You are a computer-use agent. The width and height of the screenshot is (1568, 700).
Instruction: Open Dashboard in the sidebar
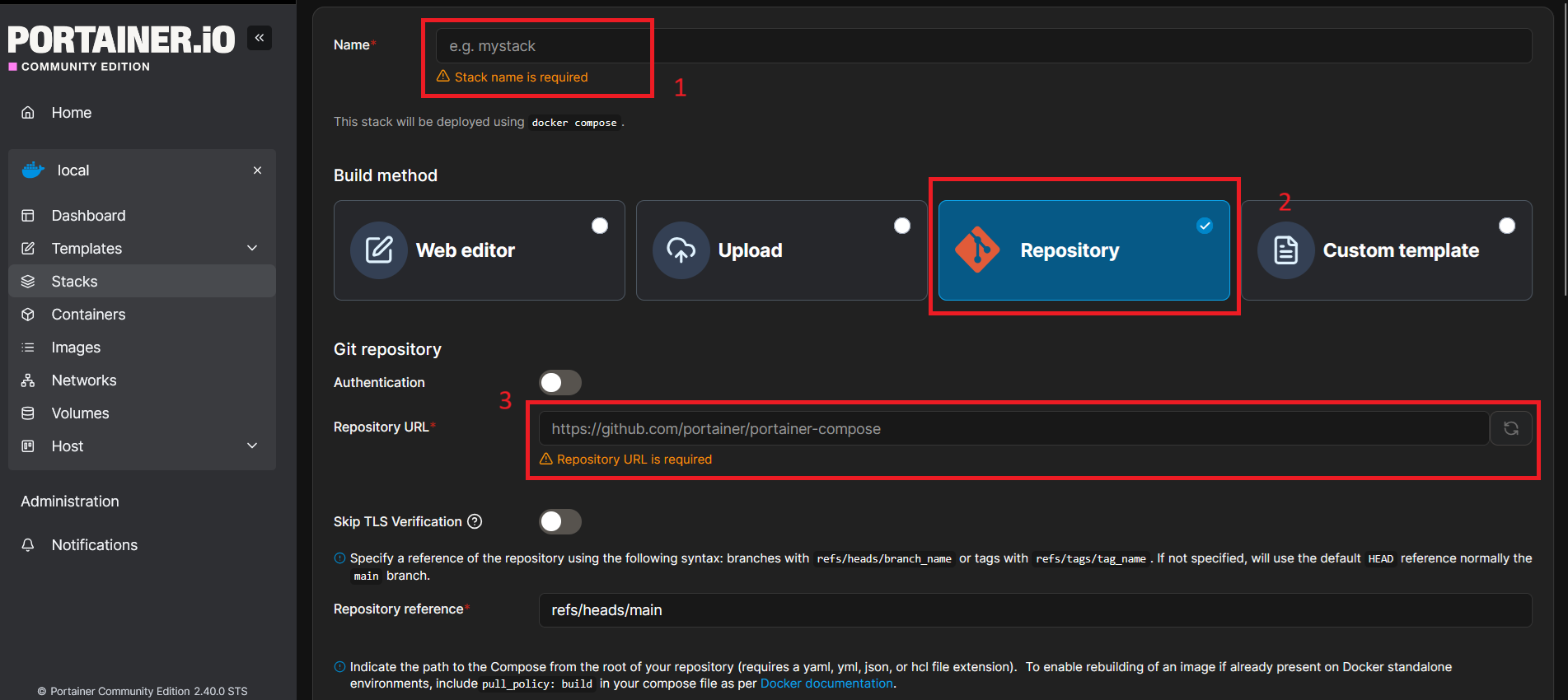[142, 216]
